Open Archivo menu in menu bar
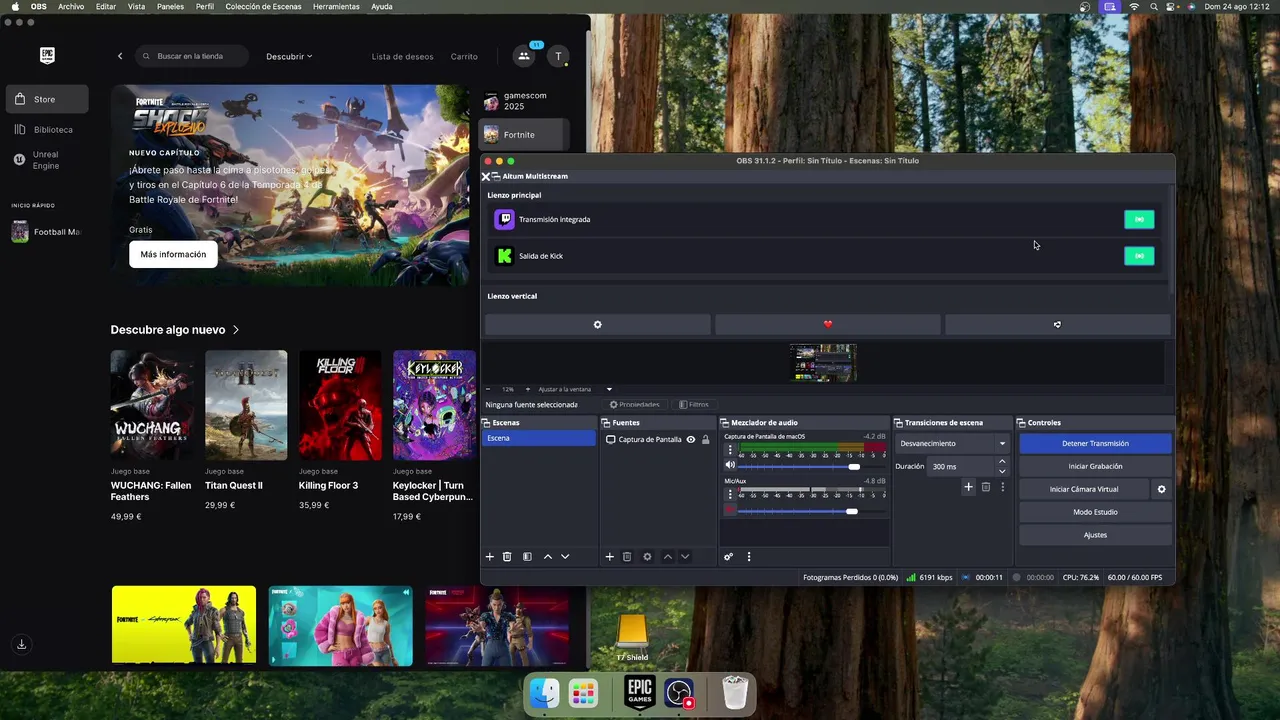The height and width of the screenshot is (720, 1280). click(71, 6)
